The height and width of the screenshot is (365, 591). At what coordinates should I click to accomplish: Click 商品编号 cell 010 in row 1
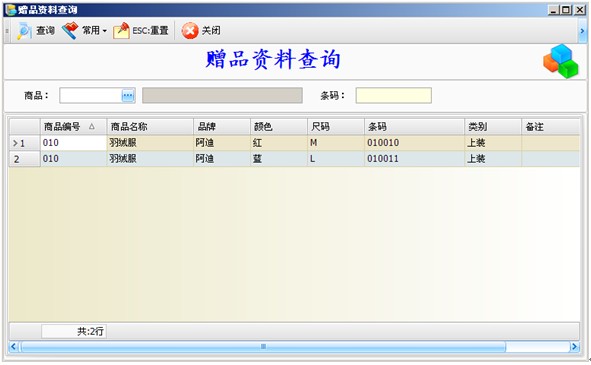click(73, 143)
